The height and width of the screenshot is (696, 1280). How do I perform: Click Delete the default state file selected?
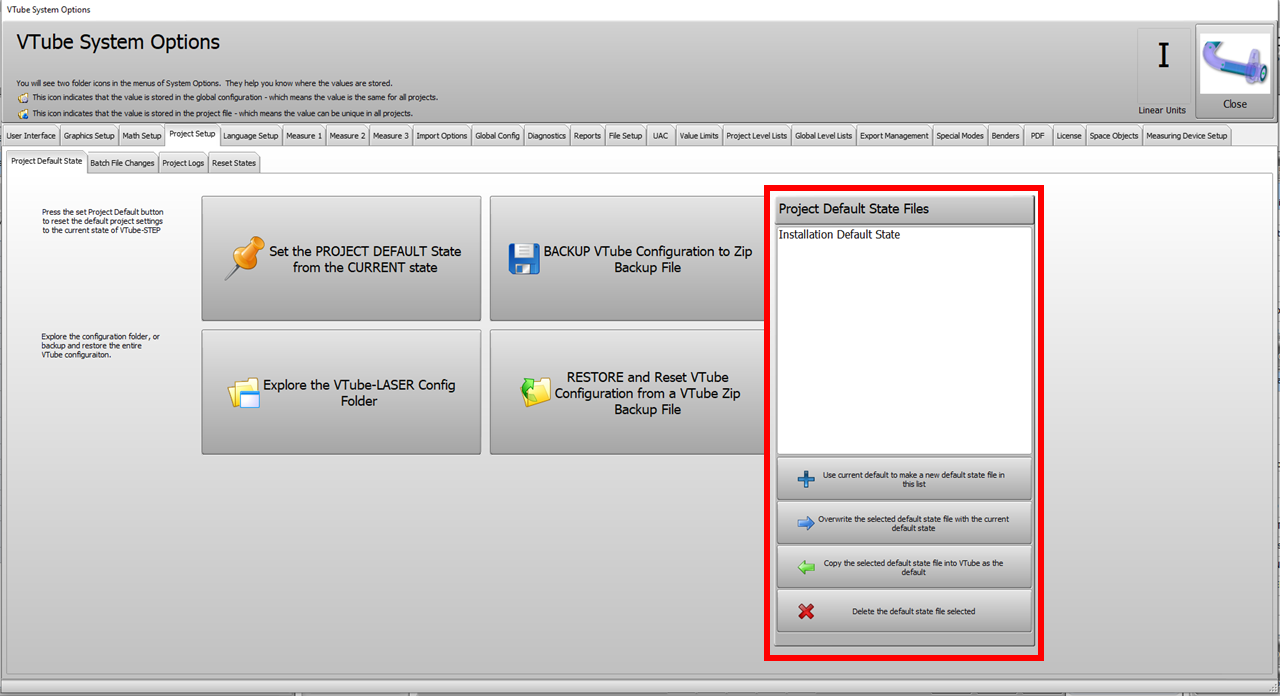pos(904,611)
